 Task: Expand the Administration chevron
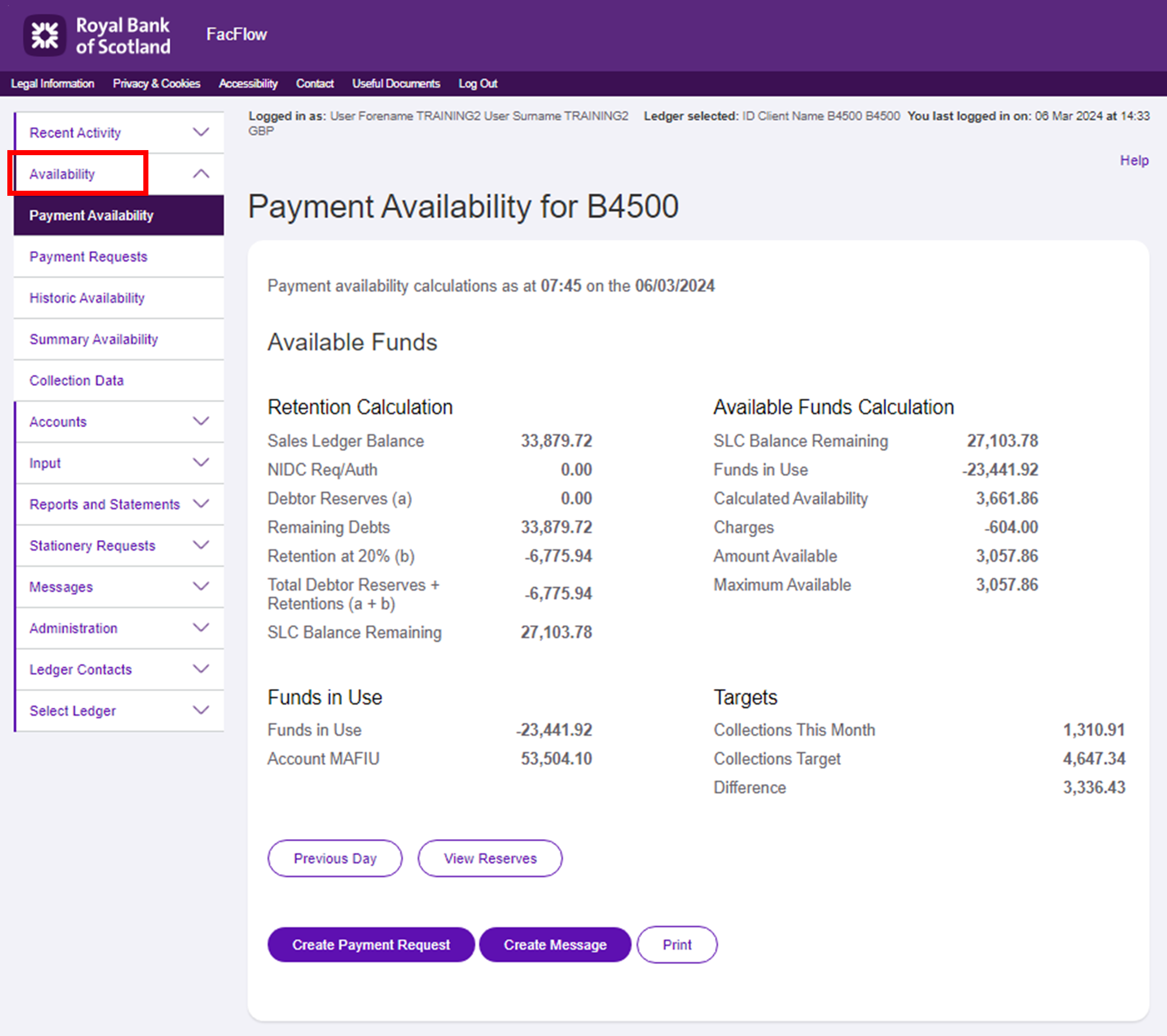[x=201, y=627]
